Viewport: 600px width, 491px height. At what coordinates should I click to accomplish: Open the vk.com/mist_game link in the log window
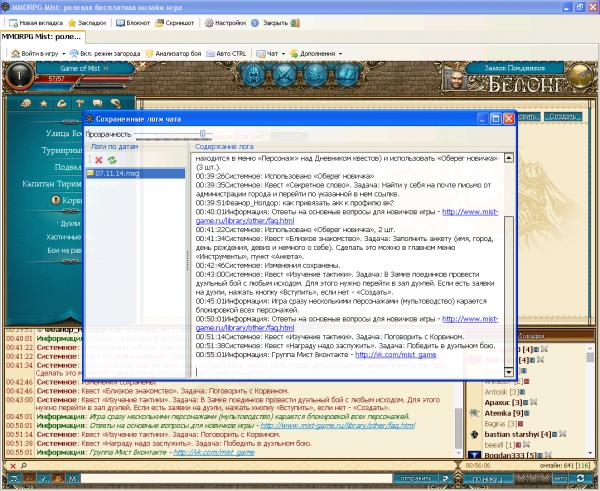[396, 355]
